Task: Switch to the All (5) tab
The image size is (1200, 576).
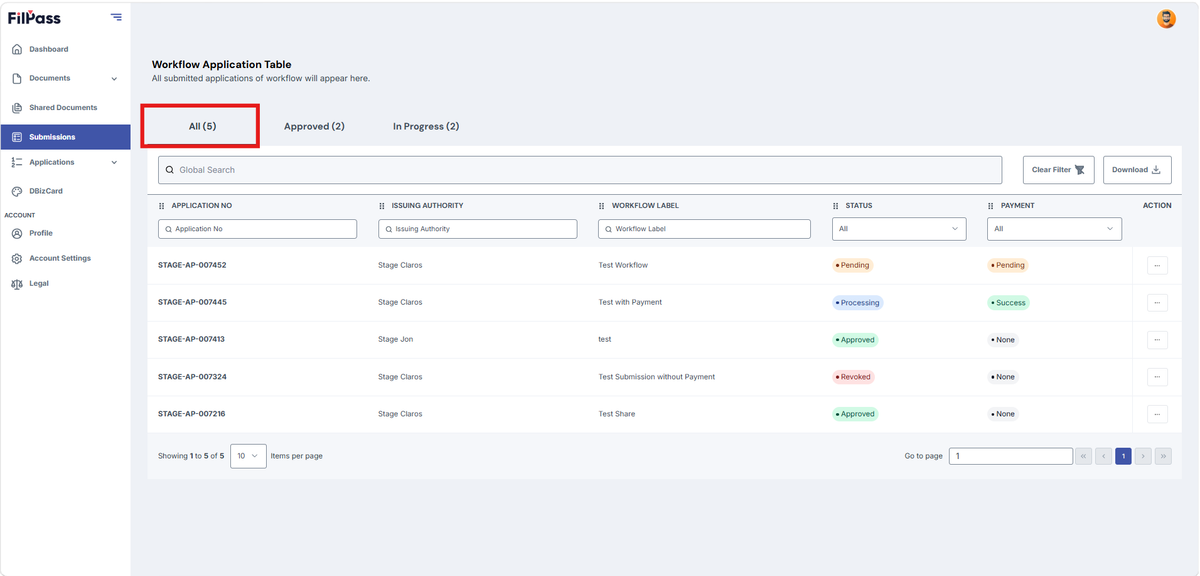Action: (202, 127)
